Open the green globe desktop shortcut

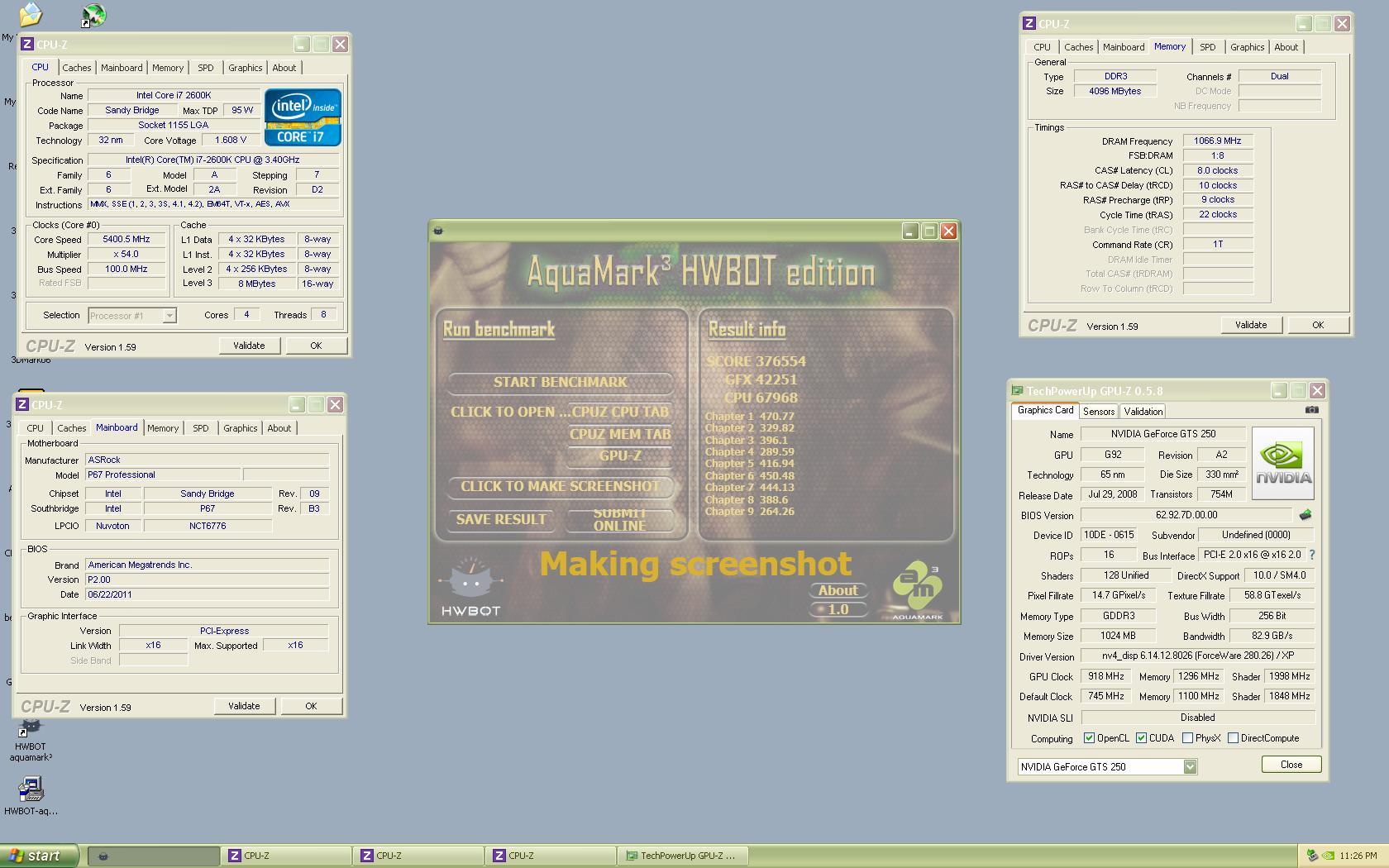point(93,15)
